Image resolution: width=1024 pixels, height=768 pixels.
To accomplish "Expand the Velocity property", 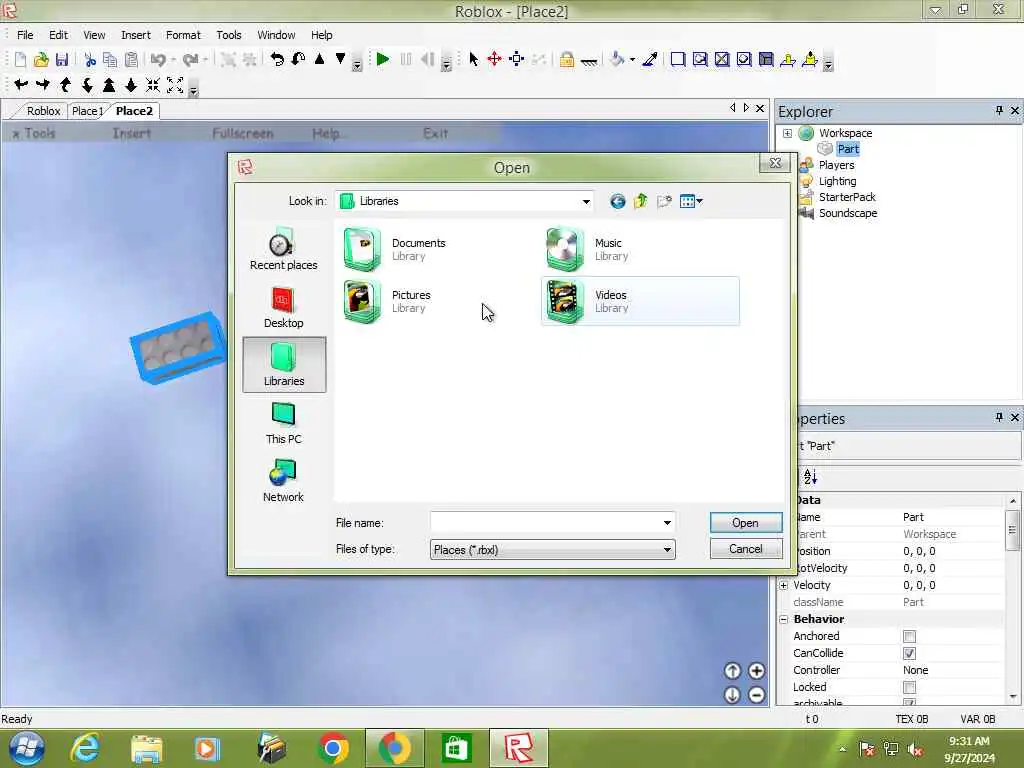I will pyautogui.click(x=784, y=585).
